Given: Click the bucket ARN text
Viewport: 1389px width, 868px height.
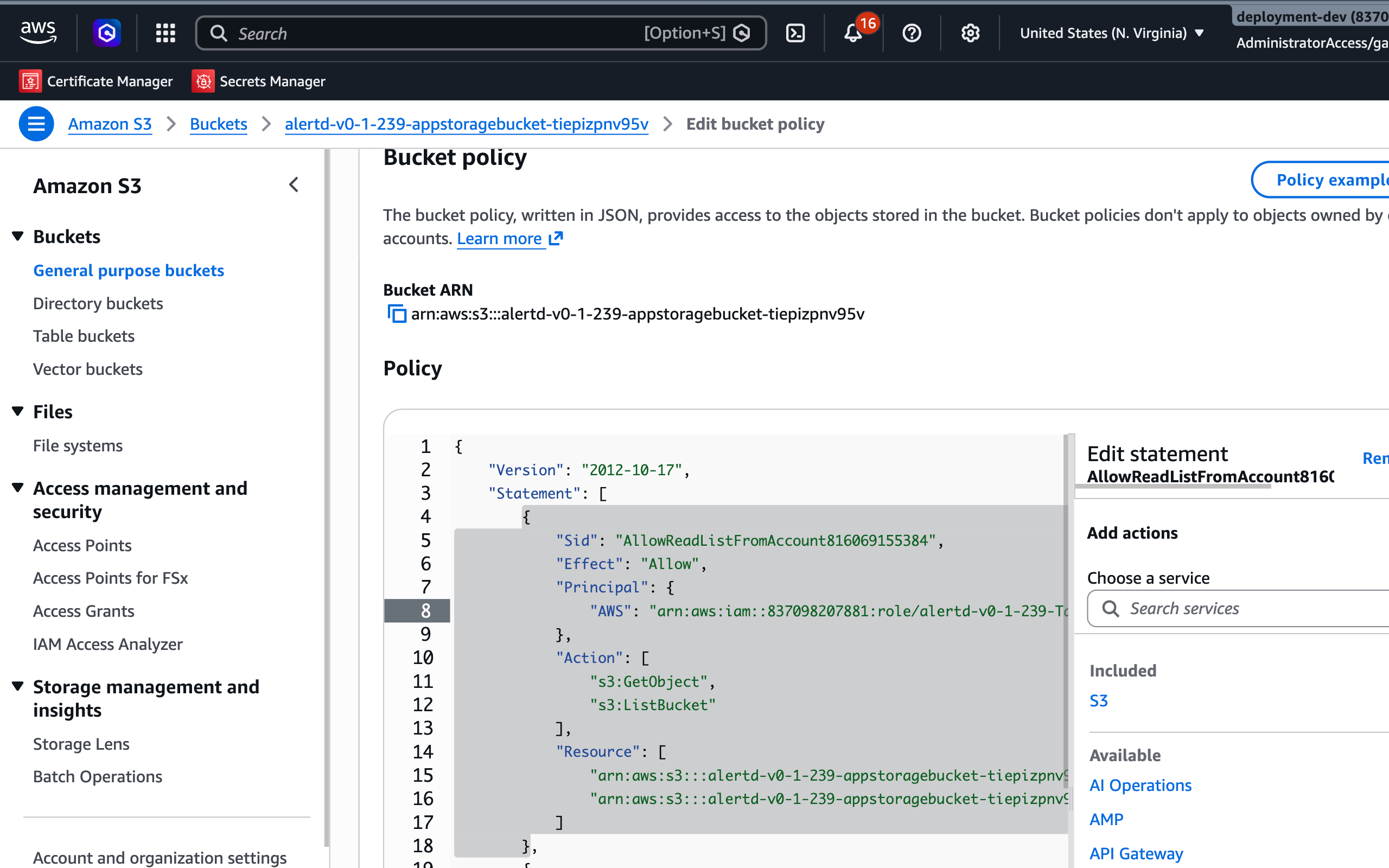Looking at the screenshot, I should tap(637, 314).
